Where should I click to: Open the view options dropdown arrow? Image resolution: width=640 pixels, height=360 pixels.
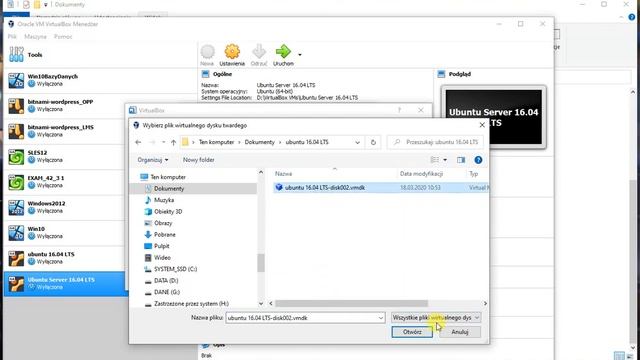click(445, 160)
